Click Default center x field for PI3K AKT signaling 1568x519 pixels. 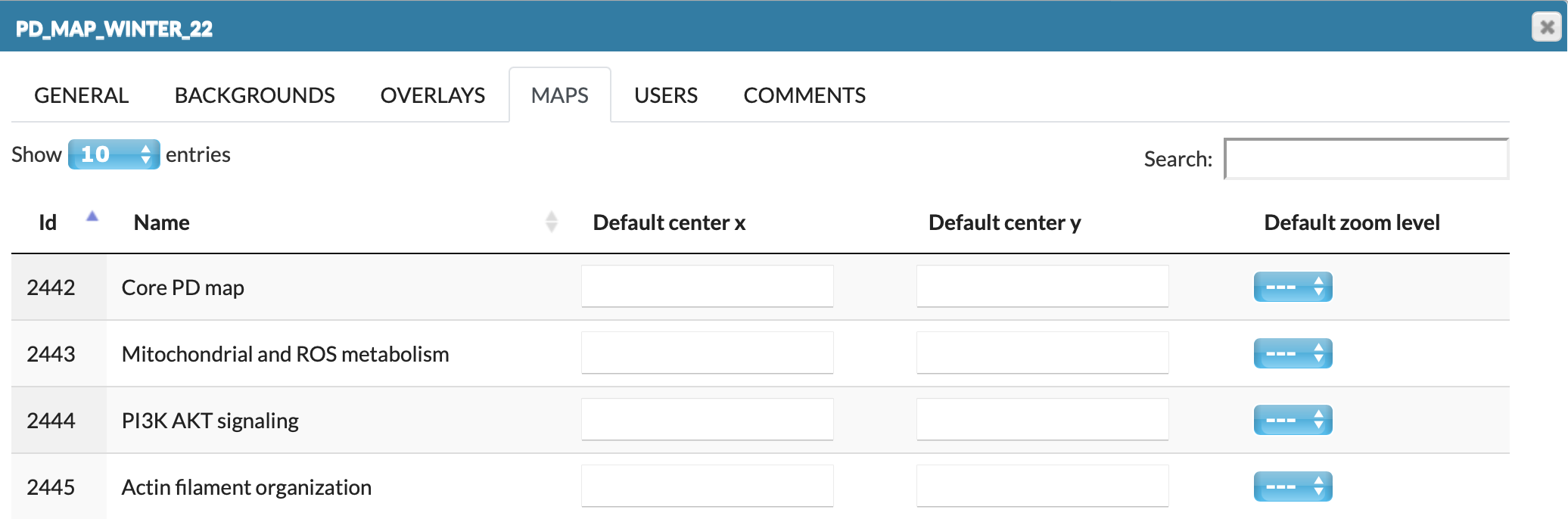tap(707, 419)
